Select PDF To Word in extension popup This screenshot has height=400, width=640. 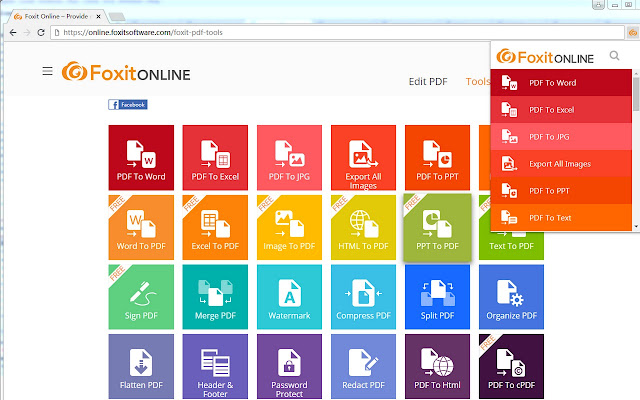[561, 82]
